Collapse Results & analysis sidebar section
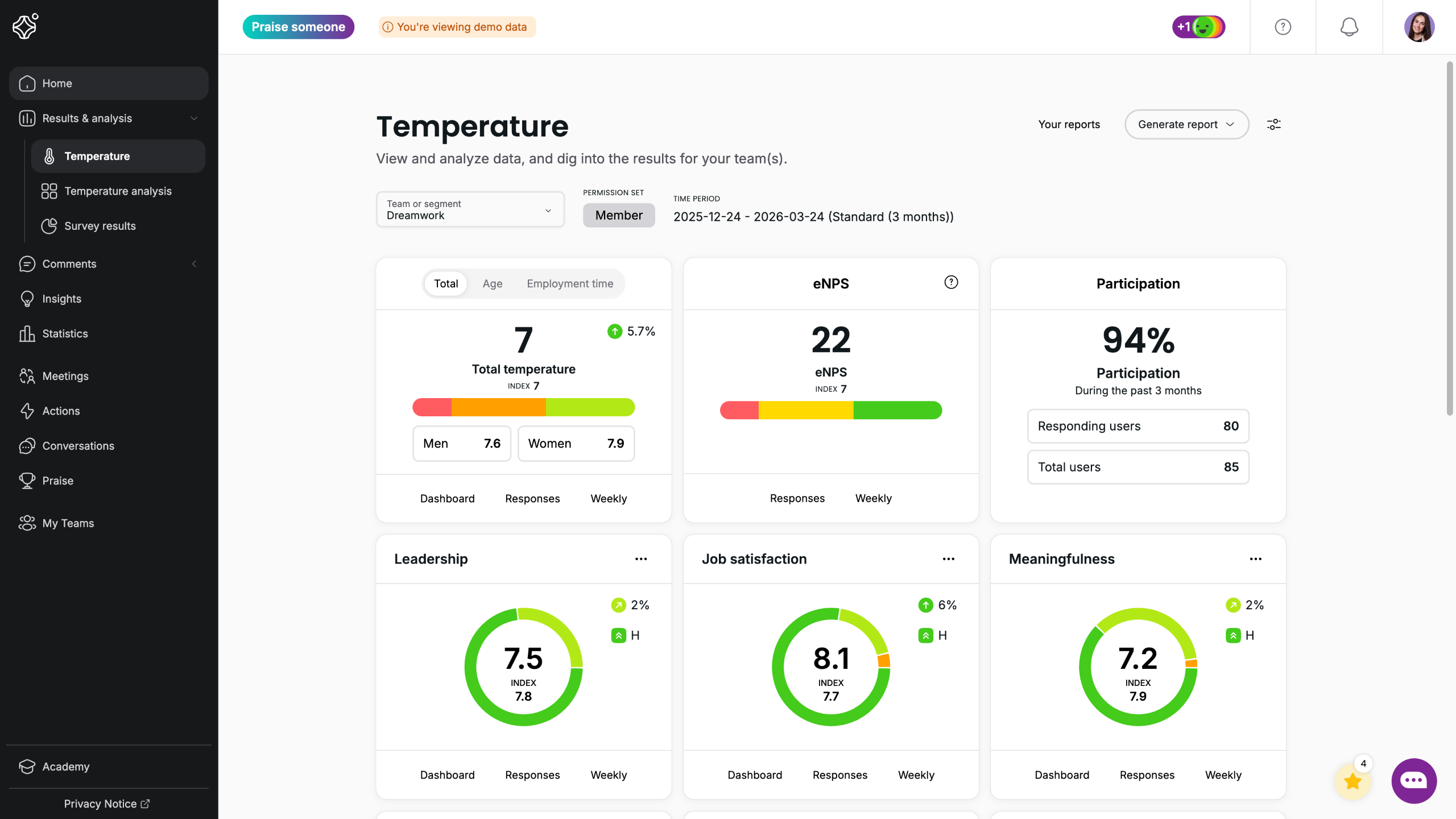The height and width of the screenshot is (819, 1456). 194,118
